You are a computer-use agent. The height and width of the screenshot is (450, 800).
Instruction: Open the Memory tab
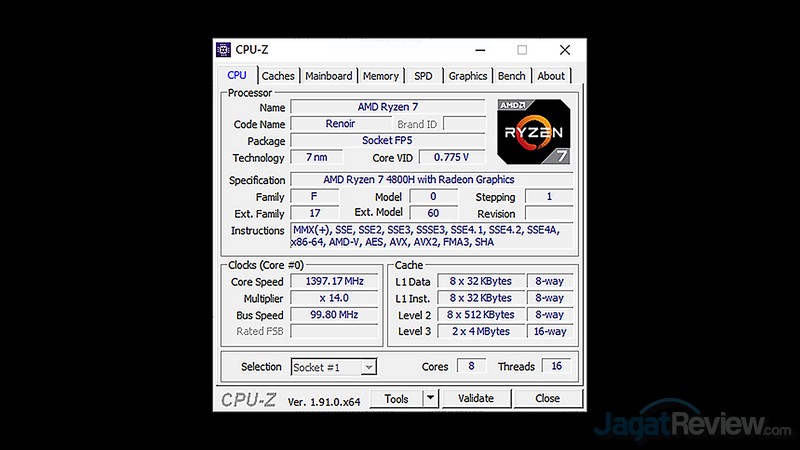pos(381,76)
